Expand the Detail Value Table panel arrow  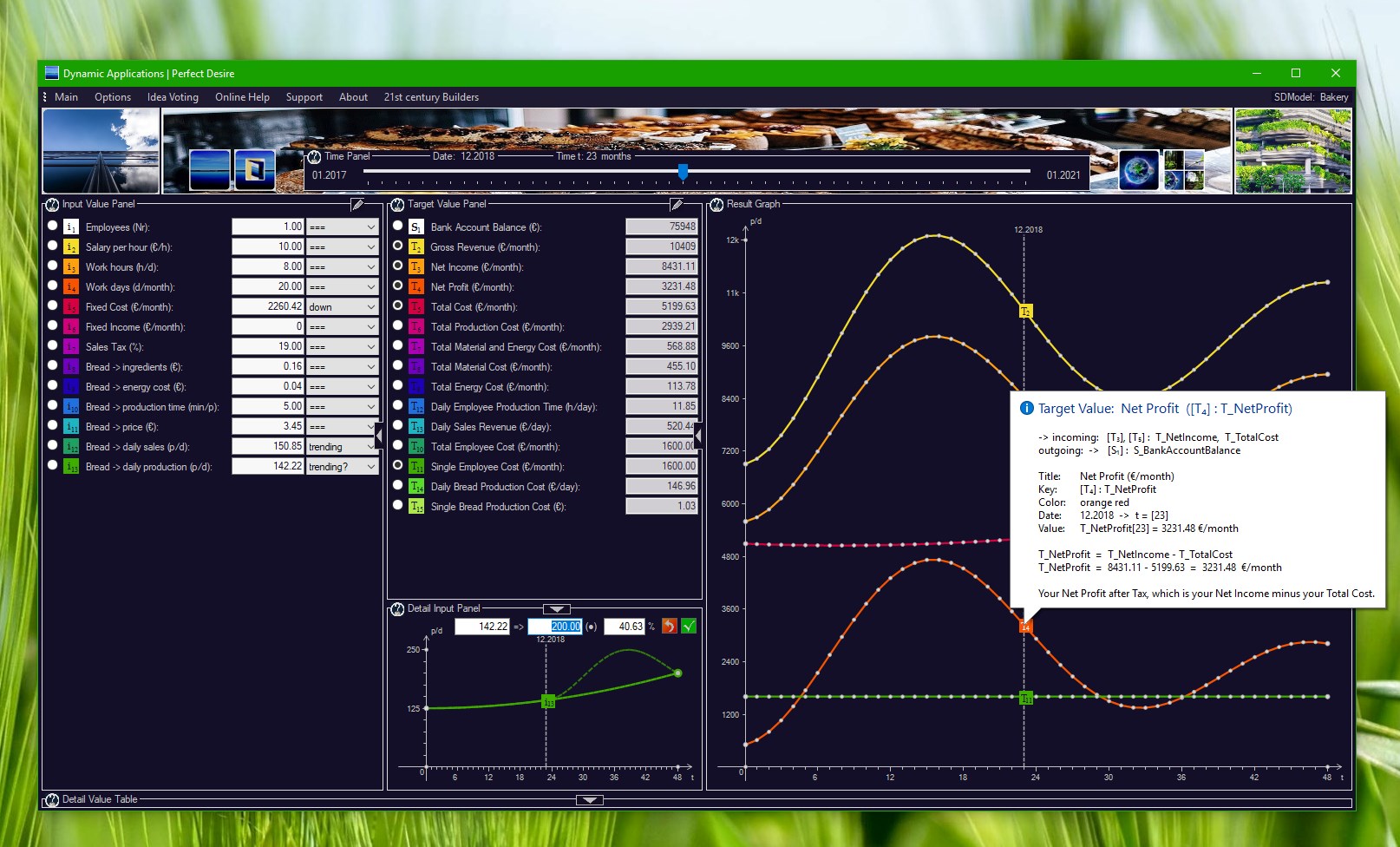590,800
